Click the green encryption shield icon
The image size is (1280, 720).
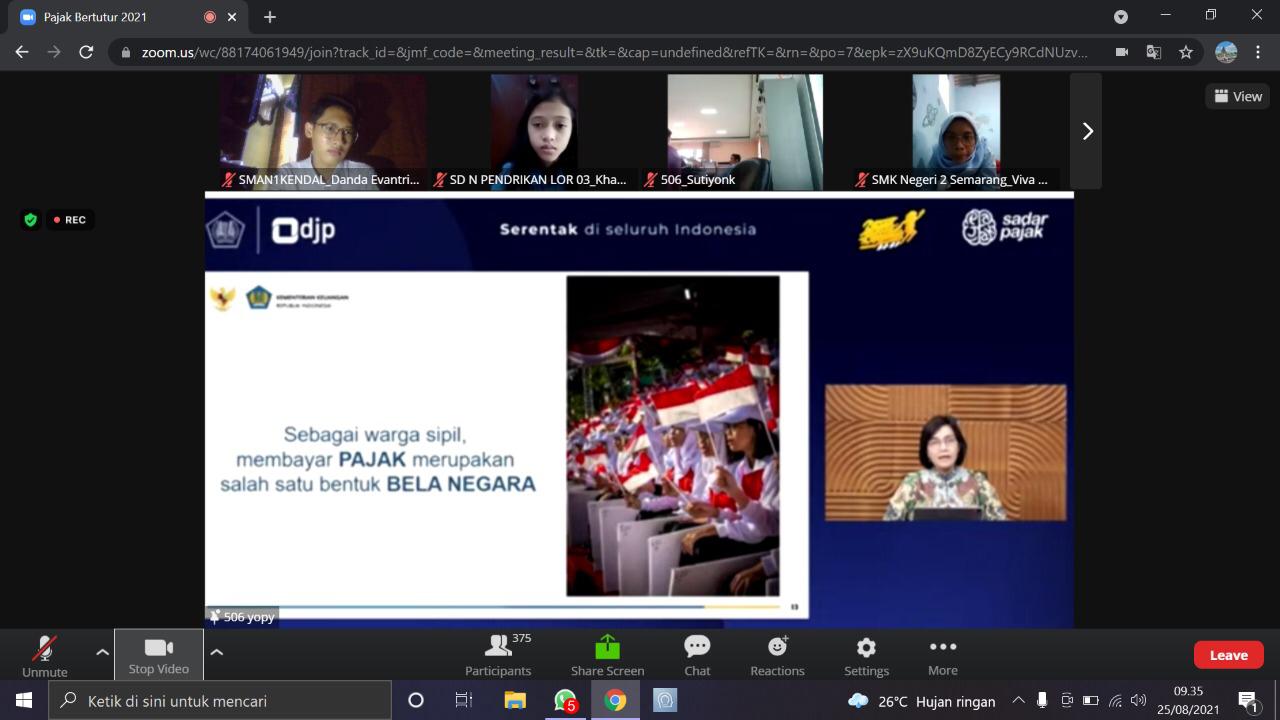(x=30, y=220)
